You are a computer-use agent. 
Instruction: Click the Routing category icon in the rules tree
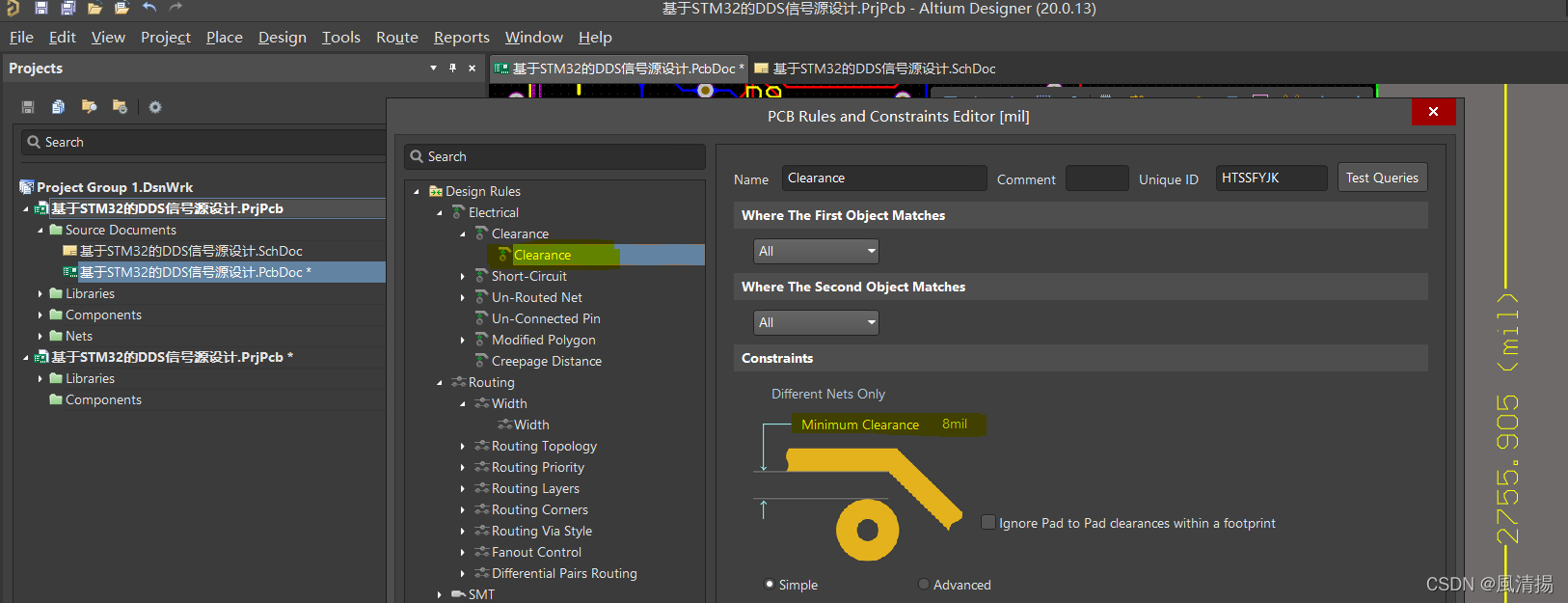(x=459, y=382)
